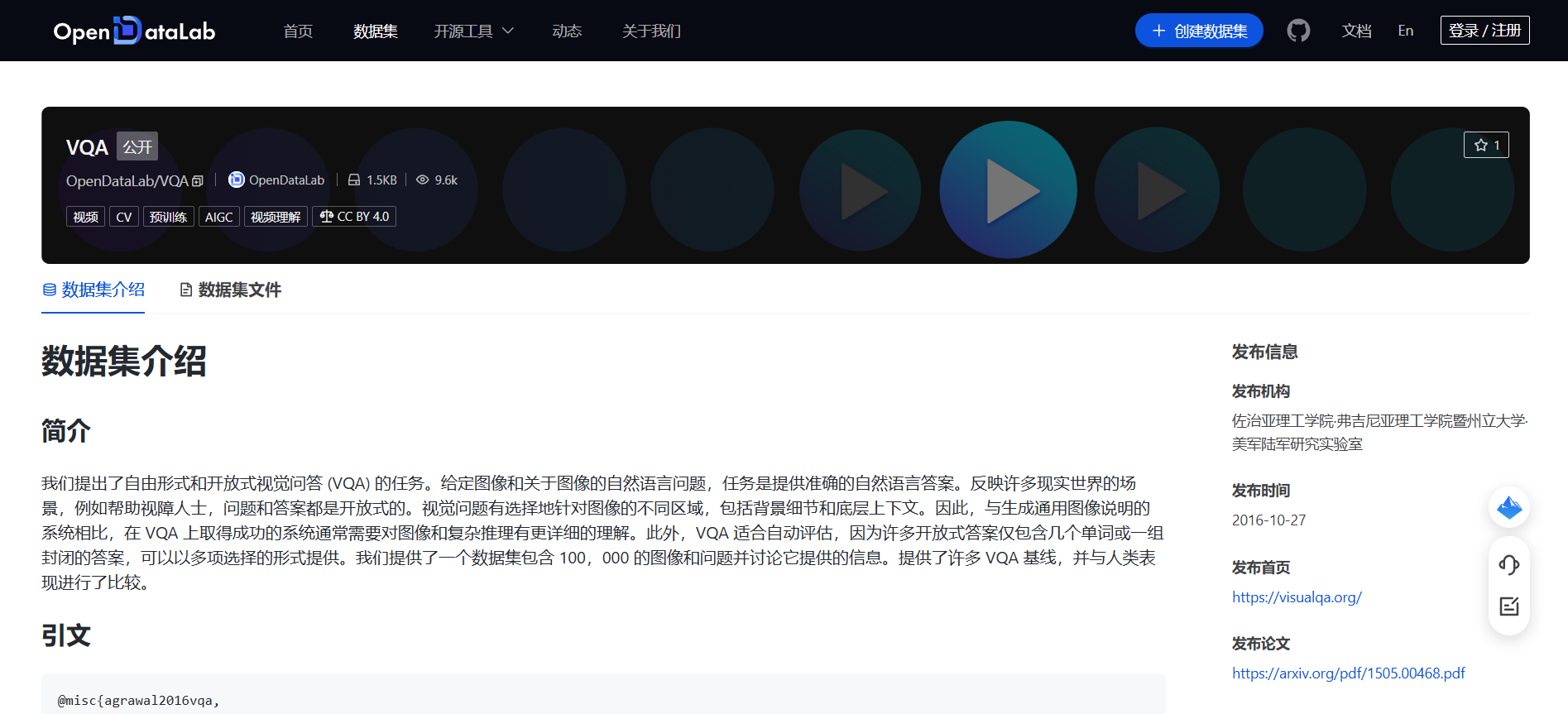The width and height of the screenshot is (1568, 714).
Task: Click the 视频 tag
Action: pyautogui.click(x=85, y=217)
